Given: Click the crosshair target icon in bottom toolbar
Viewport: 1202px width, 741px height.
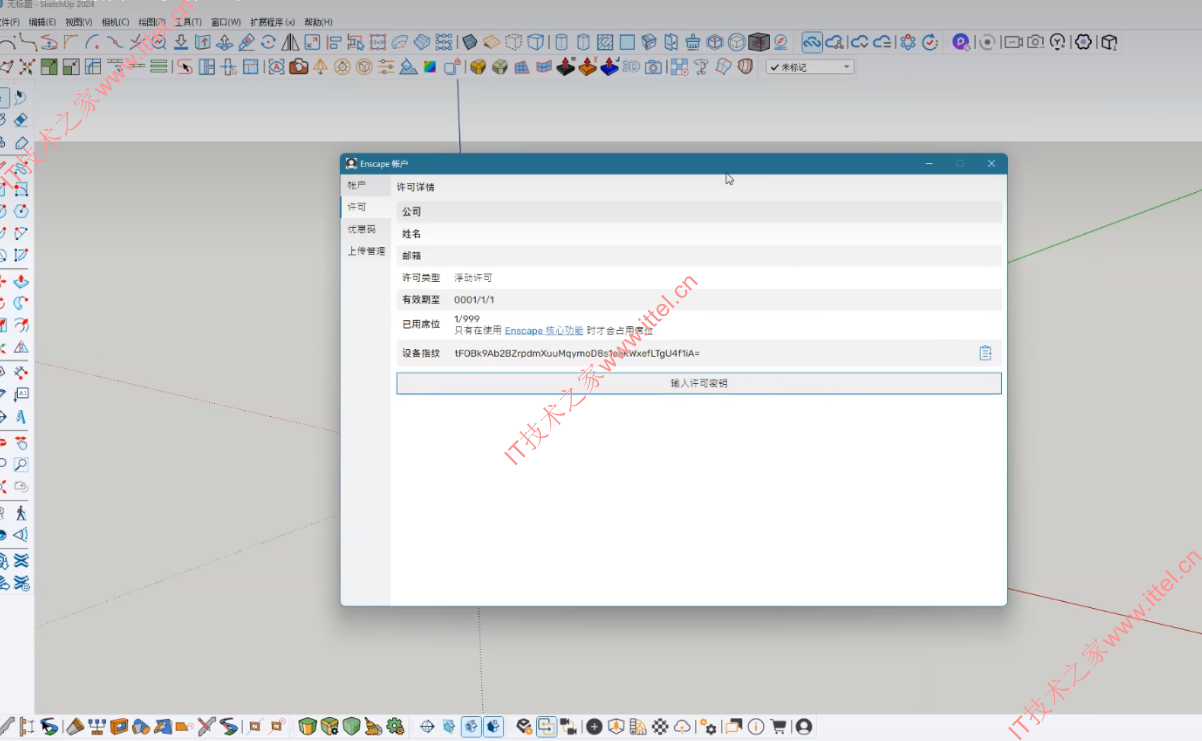Looking at the screenshot, I should point(427,726).
